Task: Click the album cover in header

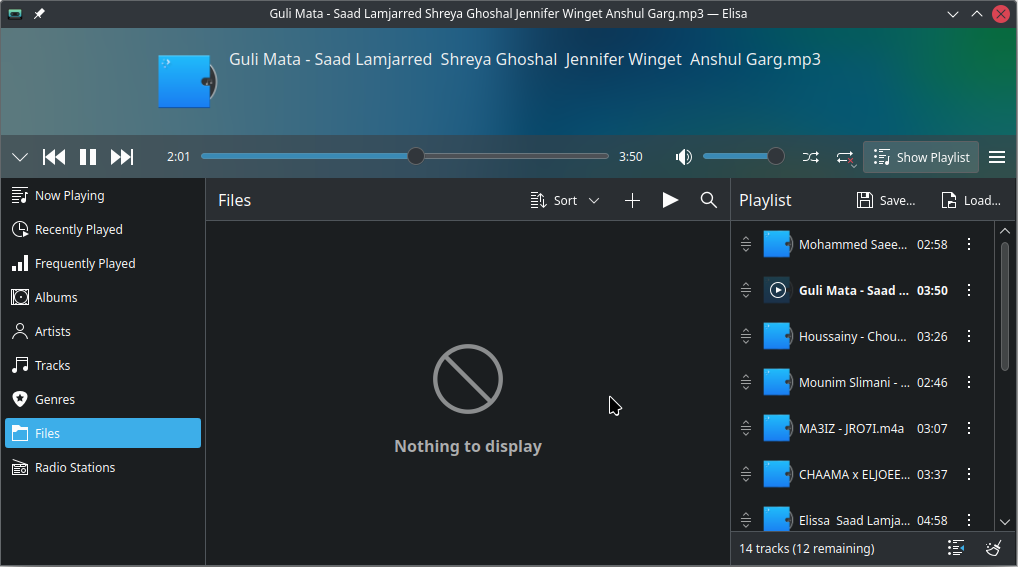Action: (x=187, y=81)
